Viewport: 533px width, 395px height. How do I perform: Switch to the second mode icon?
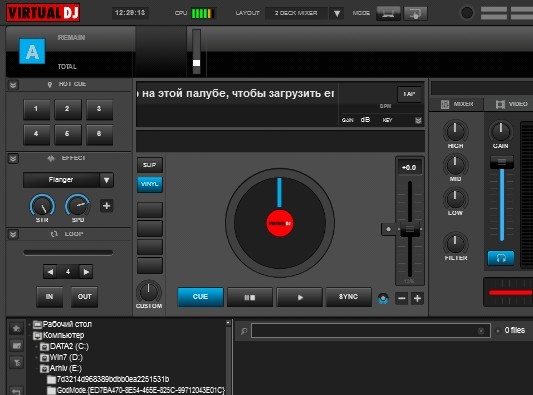pyautogui.click(x=415, y=14)
